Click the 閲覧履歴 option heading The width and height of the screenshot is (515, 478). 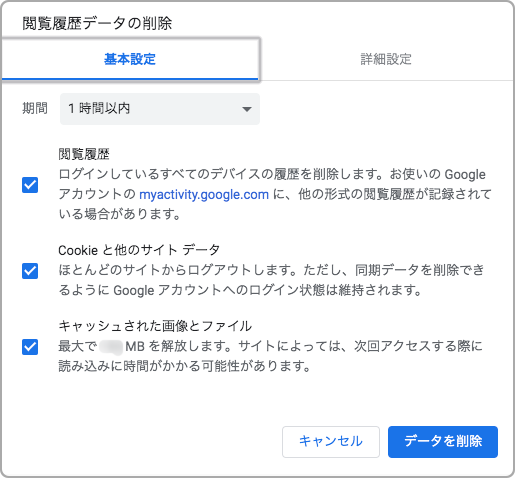click(x=84, y=154)
